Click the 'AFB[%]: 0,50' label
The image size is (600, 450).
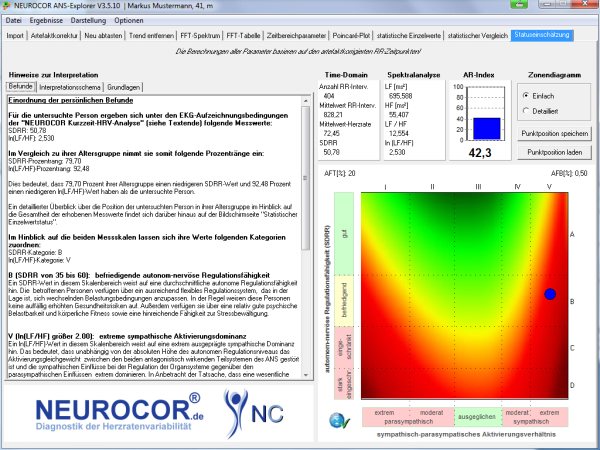tap(569, 173)
